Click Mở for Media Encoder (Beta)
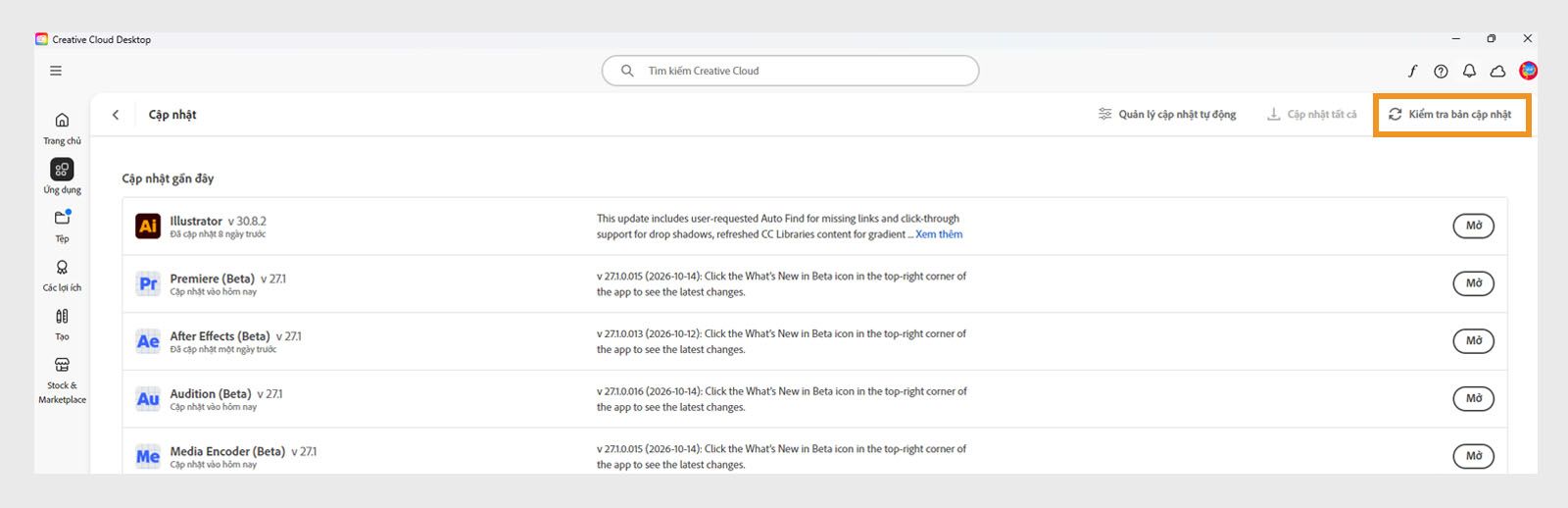Viewport: 1568px width, 508px height. 1474,456
